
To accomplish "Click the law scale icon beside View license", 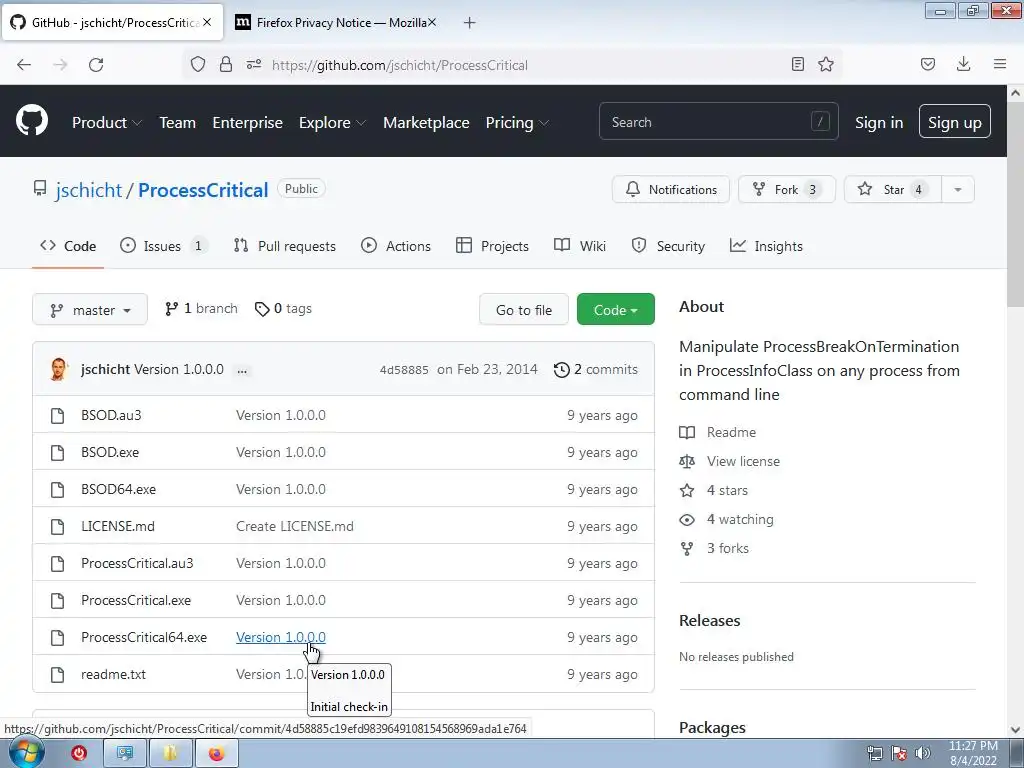I will pyautogui.click(x=687, y=462).
